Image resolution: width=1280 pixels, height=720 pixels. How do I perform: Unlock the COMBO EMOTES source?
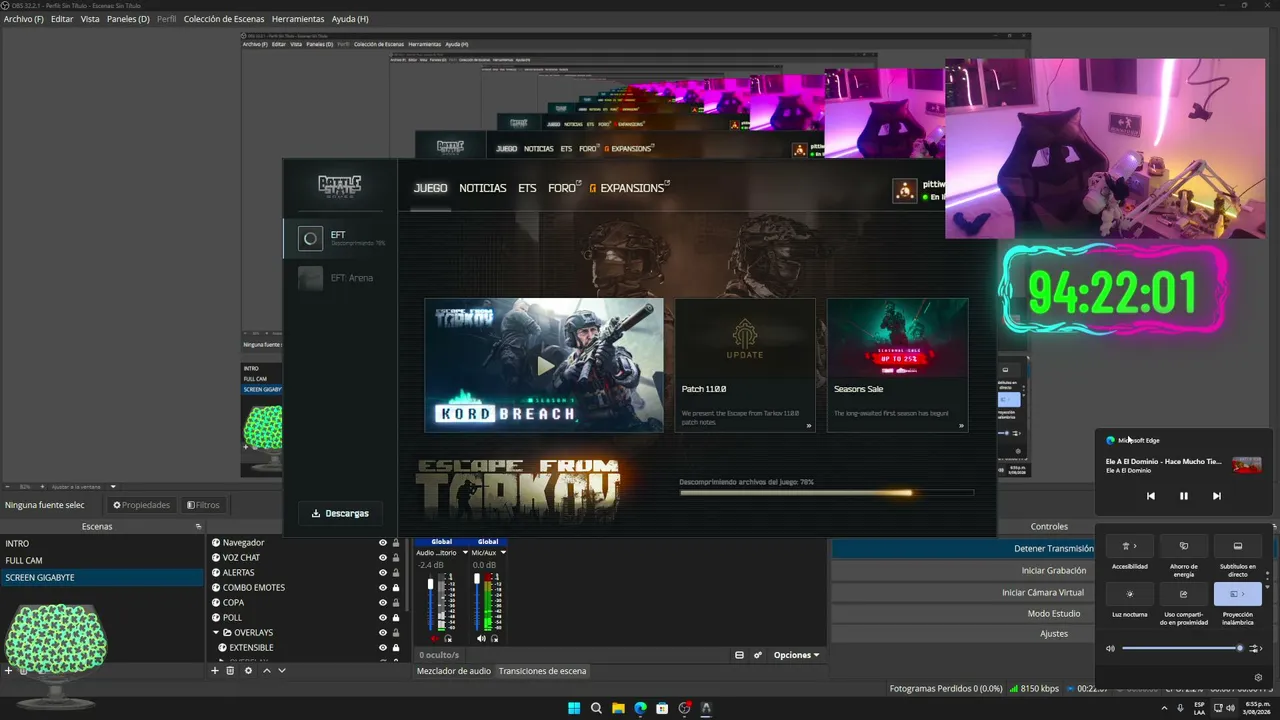point(396,588)
